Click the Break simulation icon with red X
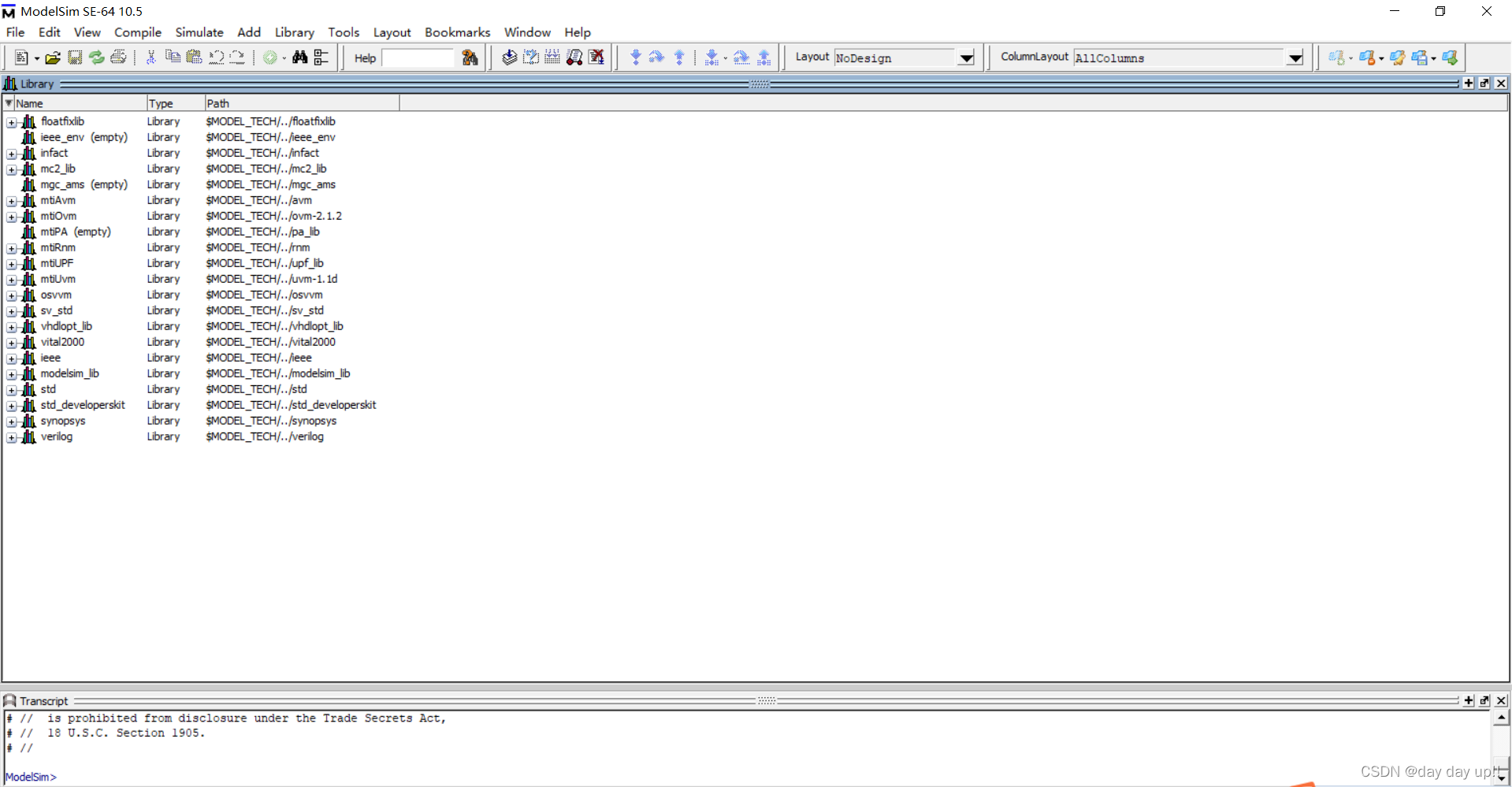The height and width of the screenshot is (787, 1512). (596, 58)
